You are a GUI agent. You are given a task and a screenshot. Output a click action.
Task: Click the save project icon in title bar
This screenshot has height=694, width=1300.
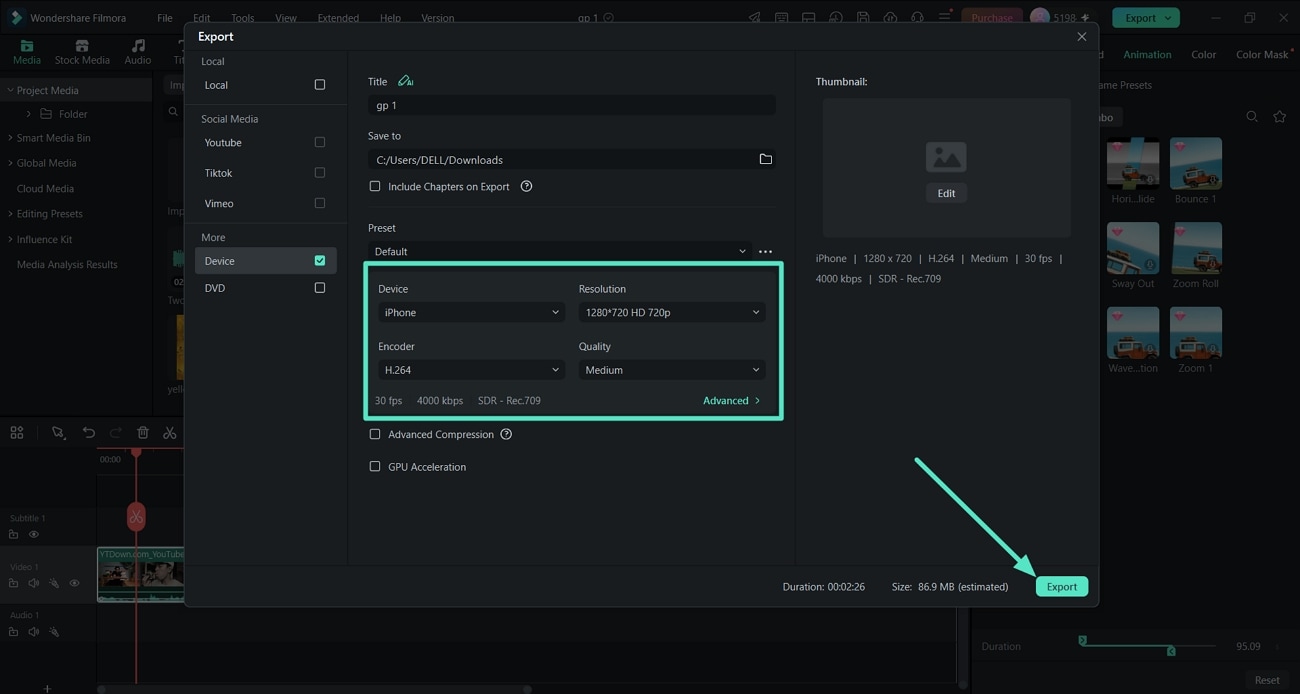[863, 17]
